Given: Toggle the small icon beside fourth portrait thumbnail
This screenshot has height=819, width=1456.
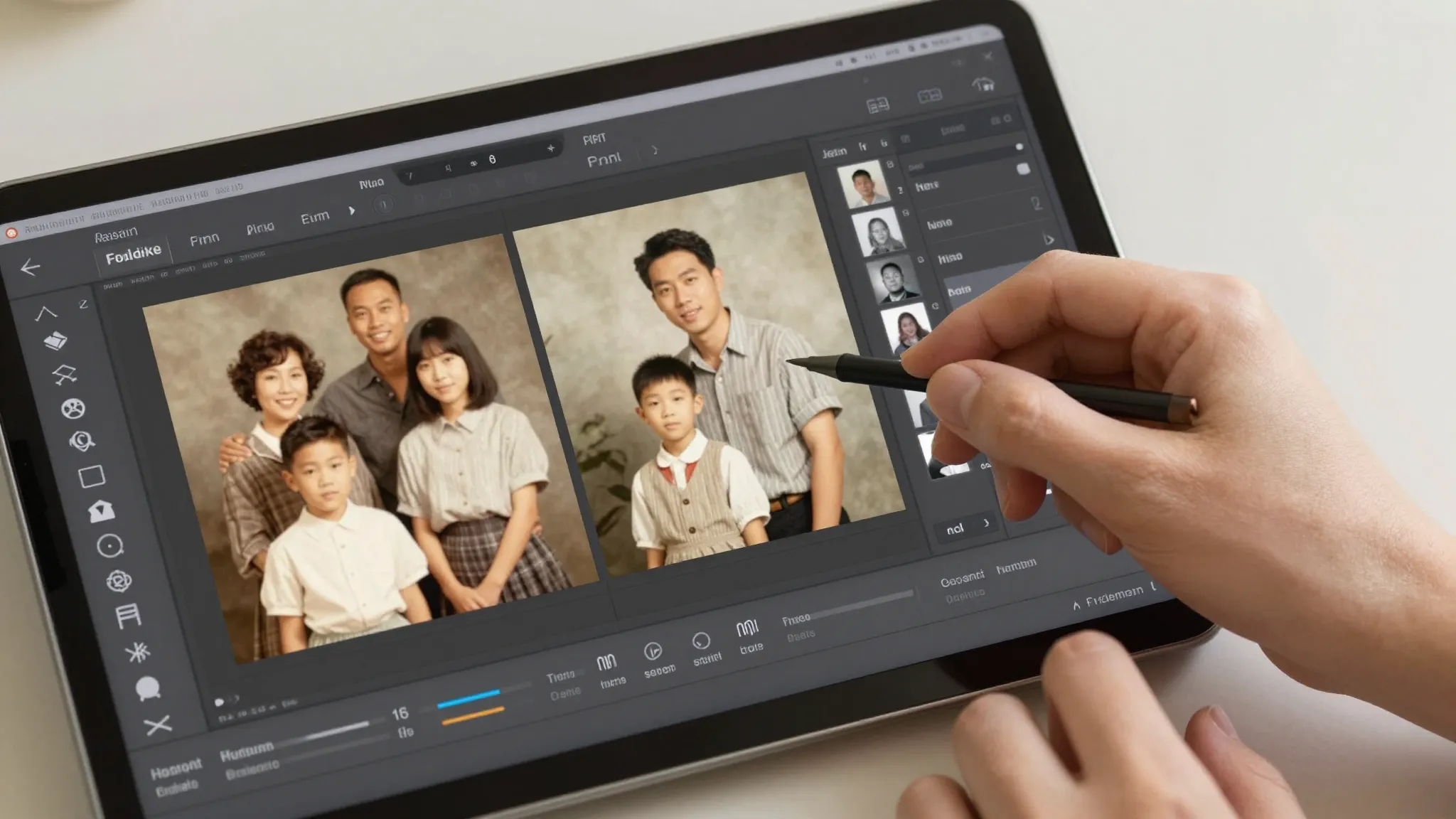Looking at the screenshot, I should (x=935, y=306).
